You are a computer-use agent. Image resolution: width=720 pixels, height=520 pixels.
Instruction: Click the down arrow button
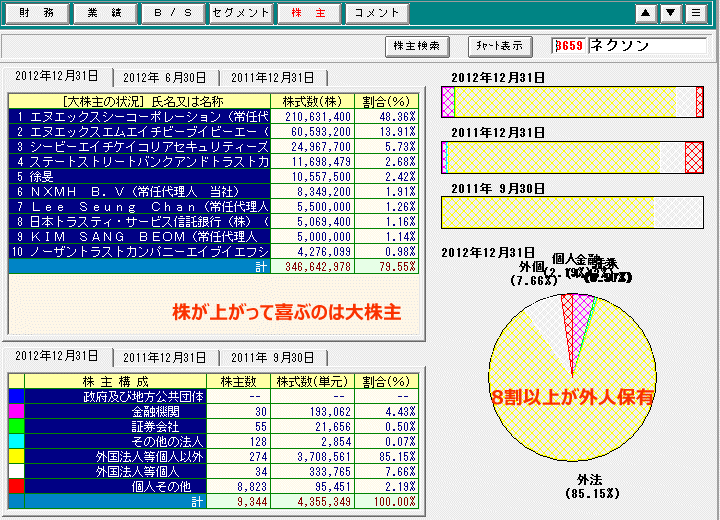(x=671, y=13)
